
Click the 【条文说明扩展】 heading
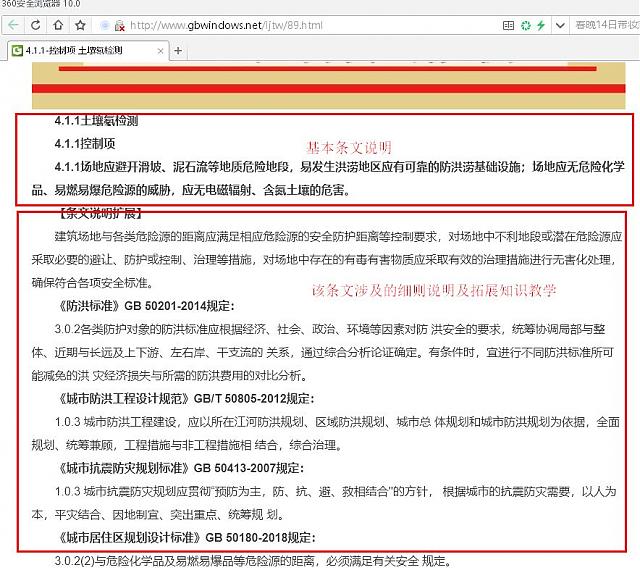[x=100, y=213]
